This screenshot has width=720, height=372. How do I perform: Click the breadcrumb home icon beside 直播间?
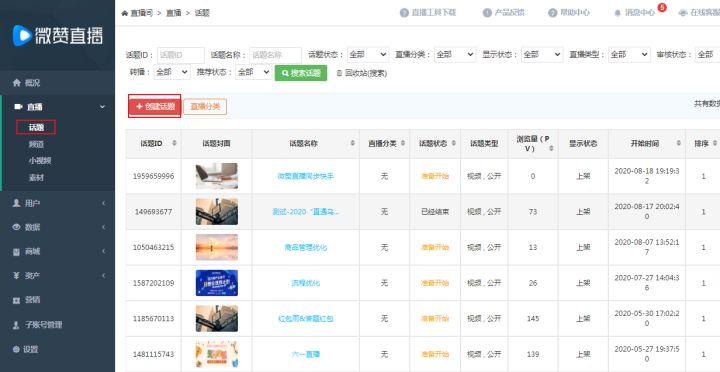(124, 13)
